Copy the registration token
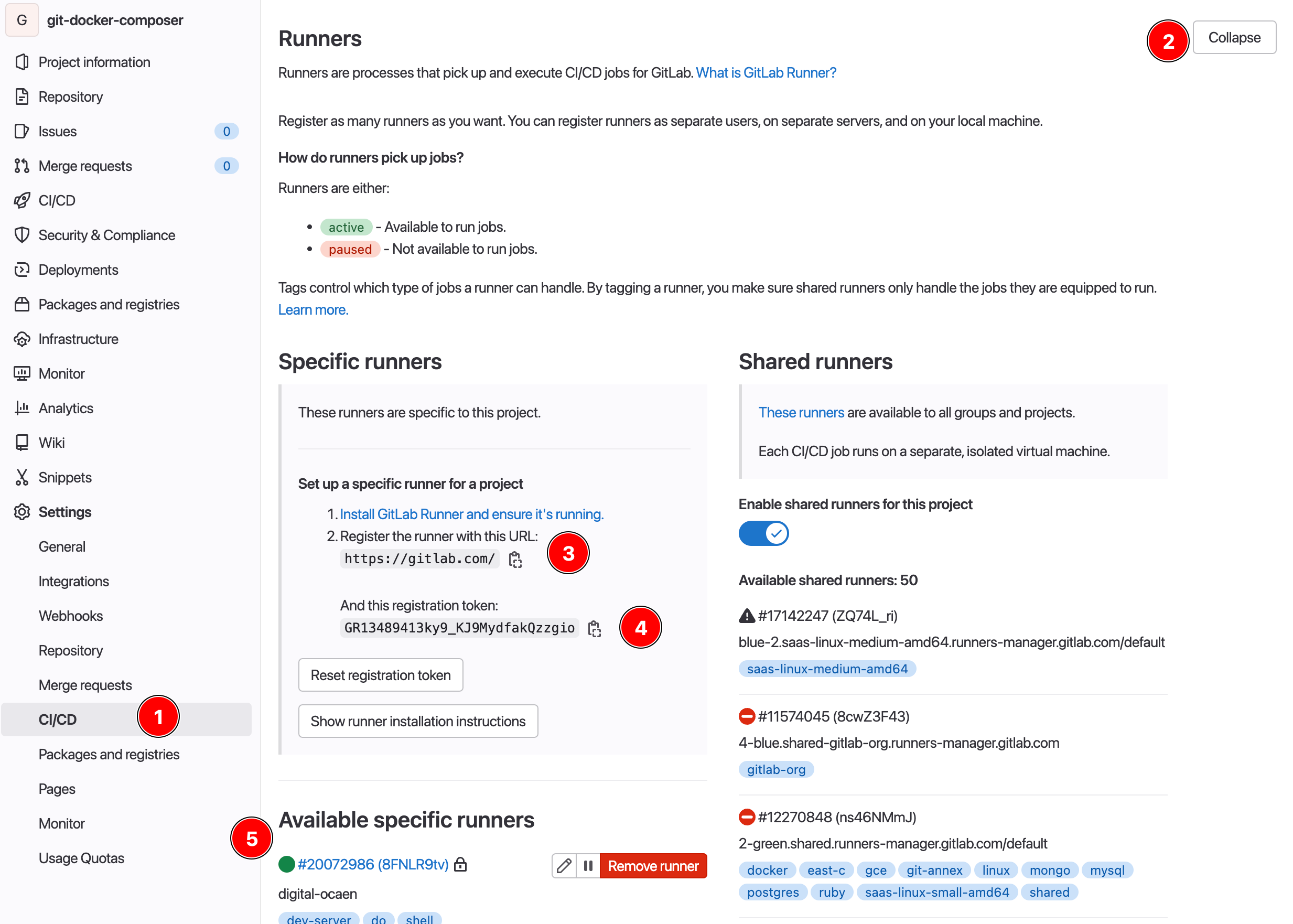The height and width of the screenshot is (924, 1293). (x=594, y=628)
